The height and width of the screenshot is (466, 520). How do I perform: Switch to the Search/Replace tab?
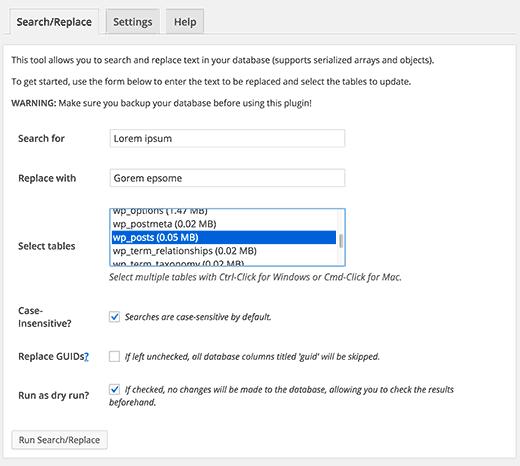point(54,22)
